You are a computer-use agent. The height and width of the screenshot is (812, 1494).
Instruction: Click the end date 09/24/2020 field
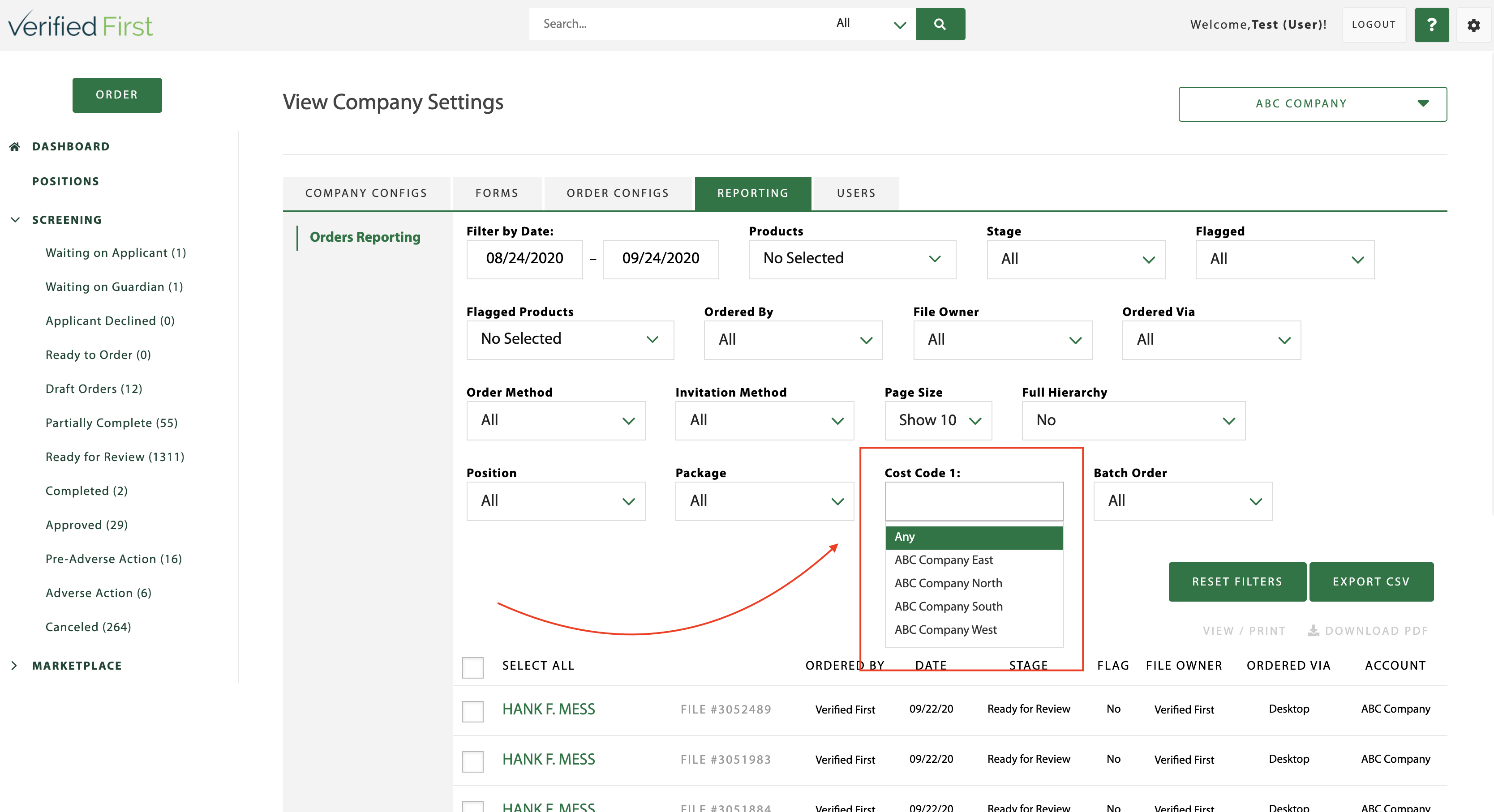coord(661,259)
